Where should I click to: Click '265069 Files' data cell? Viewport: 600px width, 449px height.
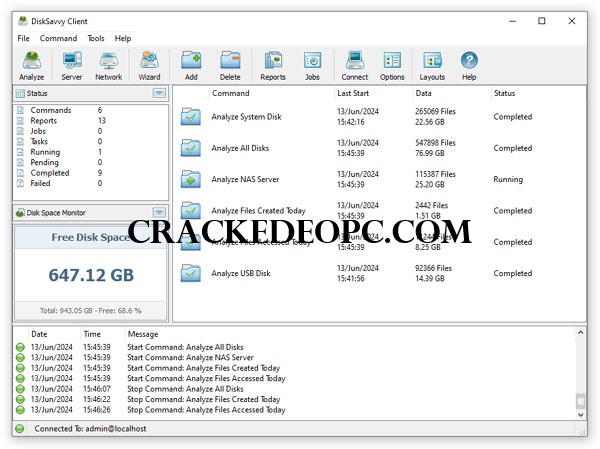[435, 111]
